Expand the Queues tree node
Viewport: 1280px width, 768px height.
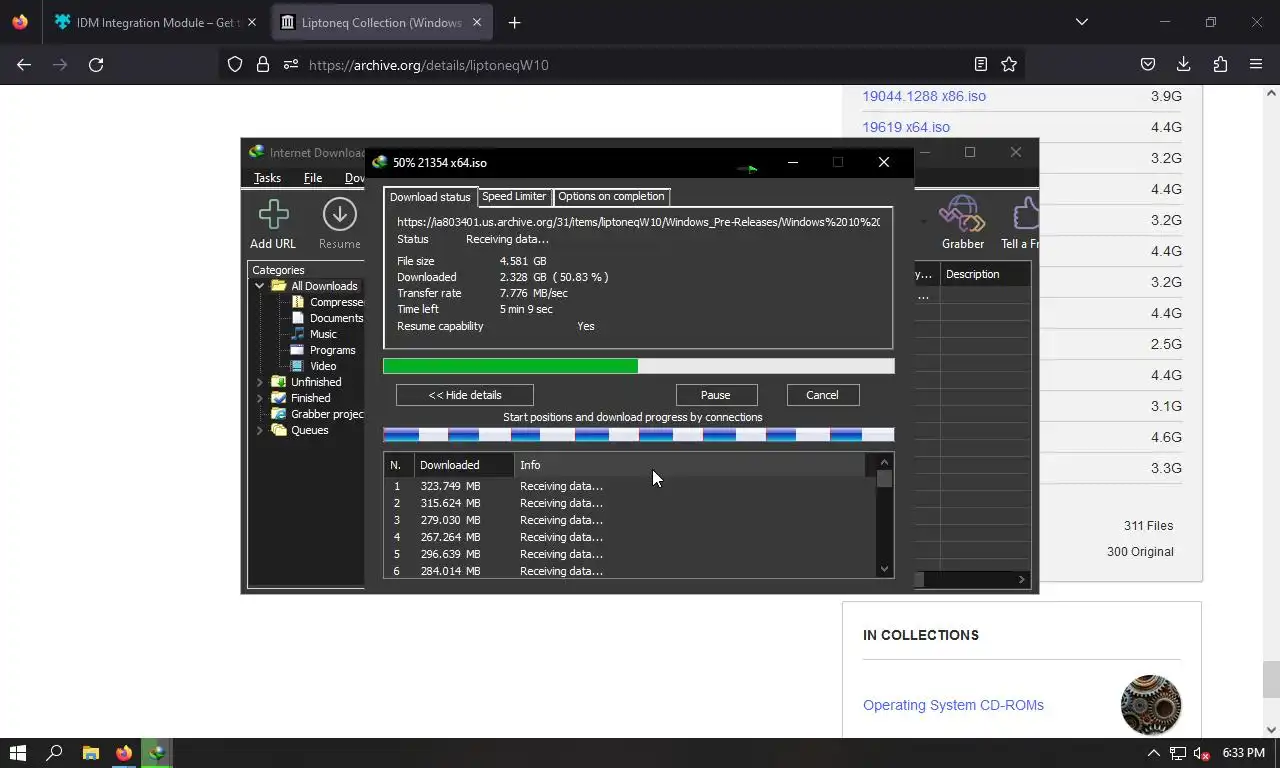click(260, 430)
